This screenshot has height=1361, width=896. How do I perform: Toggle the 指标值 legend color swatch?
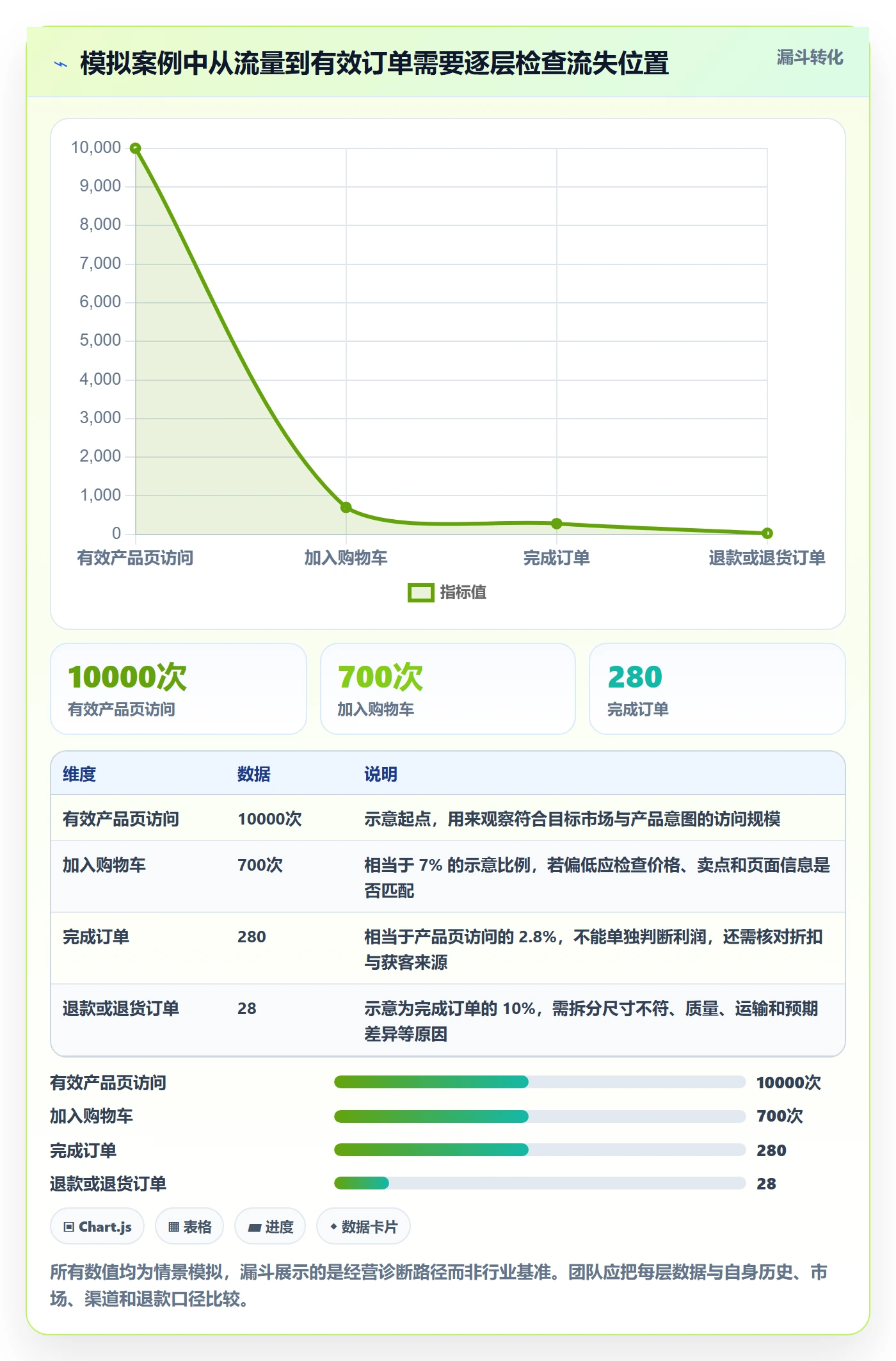(x=420, y=593)
